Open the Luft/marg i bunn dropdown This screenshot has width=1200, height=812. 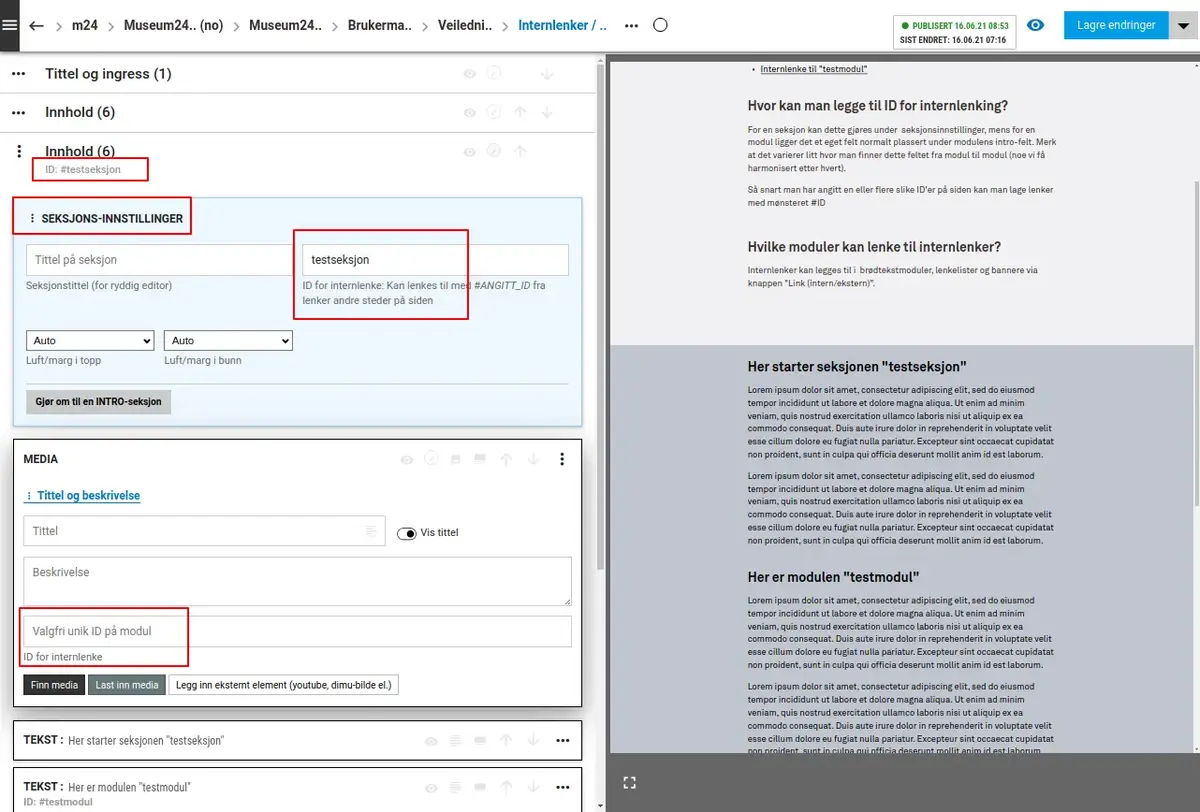(228, 341)
